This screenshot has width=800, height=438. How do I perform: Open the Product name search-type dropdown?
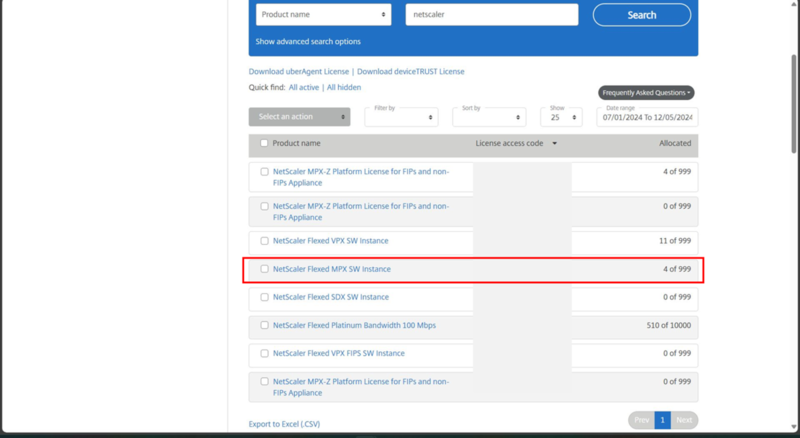pos(323,15)
